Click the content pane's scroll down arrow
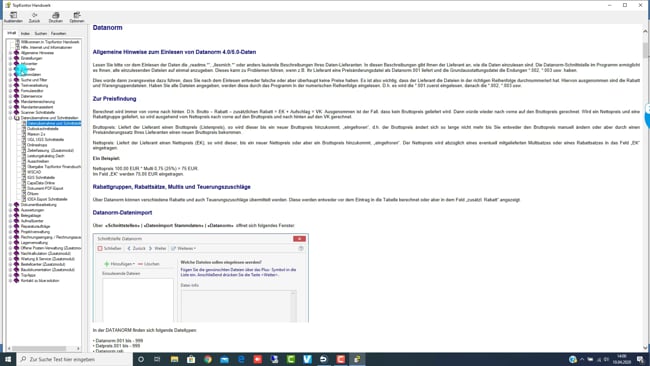The height and width of the screenshot is (366, 650). pos(645,348)
